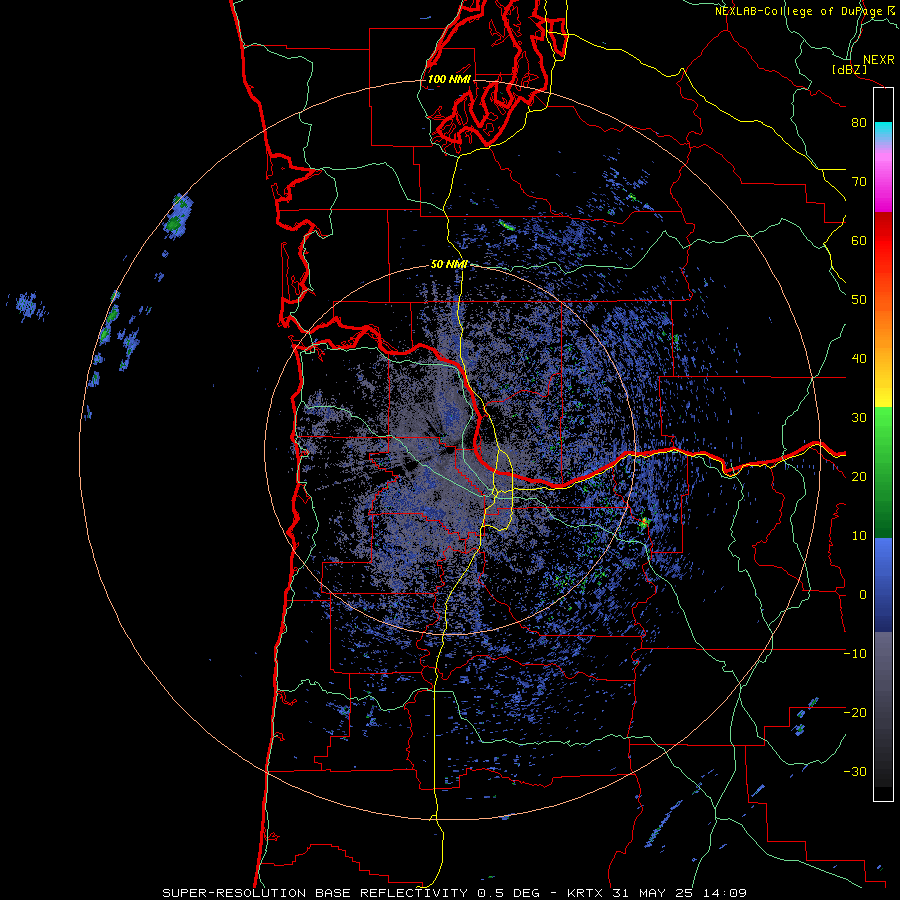The width and height of the screenshot is (900, 900).
Task: Click the KRTX station ID in caption
Action: [x=586, y=893]
